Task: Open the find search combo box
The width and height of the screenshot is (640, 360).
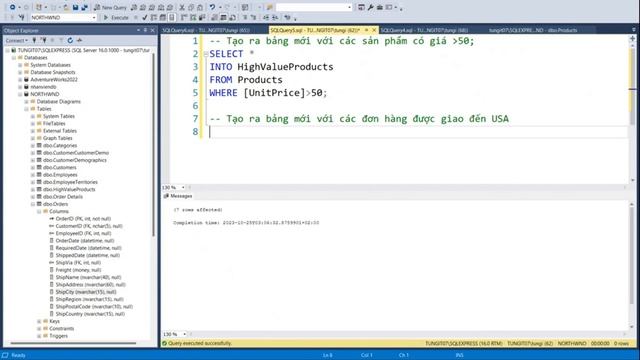Action: [313, 7]
